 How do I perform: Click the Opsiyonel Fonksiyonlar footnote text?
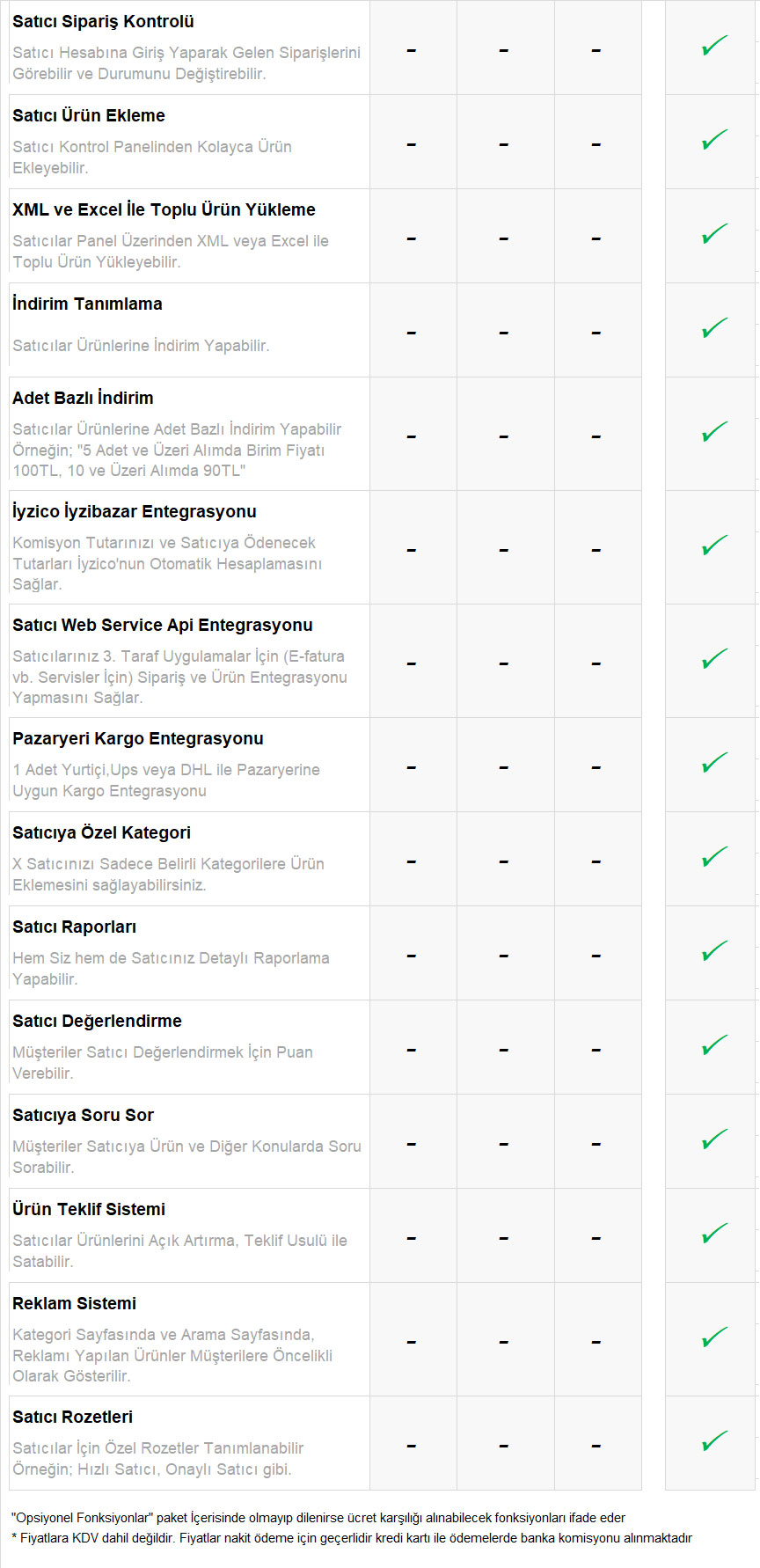tap(318, 1517)
